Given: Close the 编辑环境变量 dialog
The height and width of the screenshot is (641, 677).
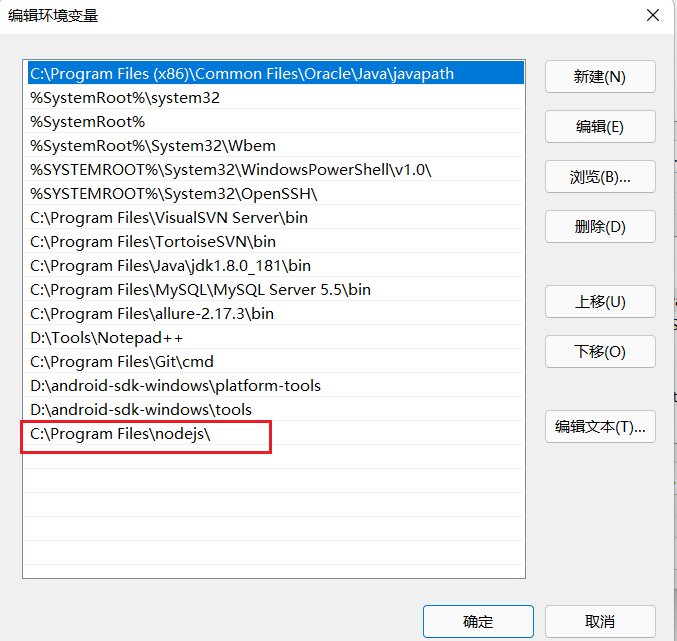Looking at the screenshot, I should pos(652,15).
